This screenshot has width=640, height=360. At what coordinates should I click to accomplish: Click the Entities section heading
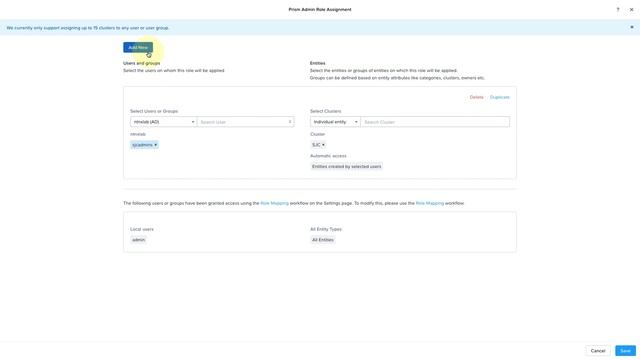318,63
